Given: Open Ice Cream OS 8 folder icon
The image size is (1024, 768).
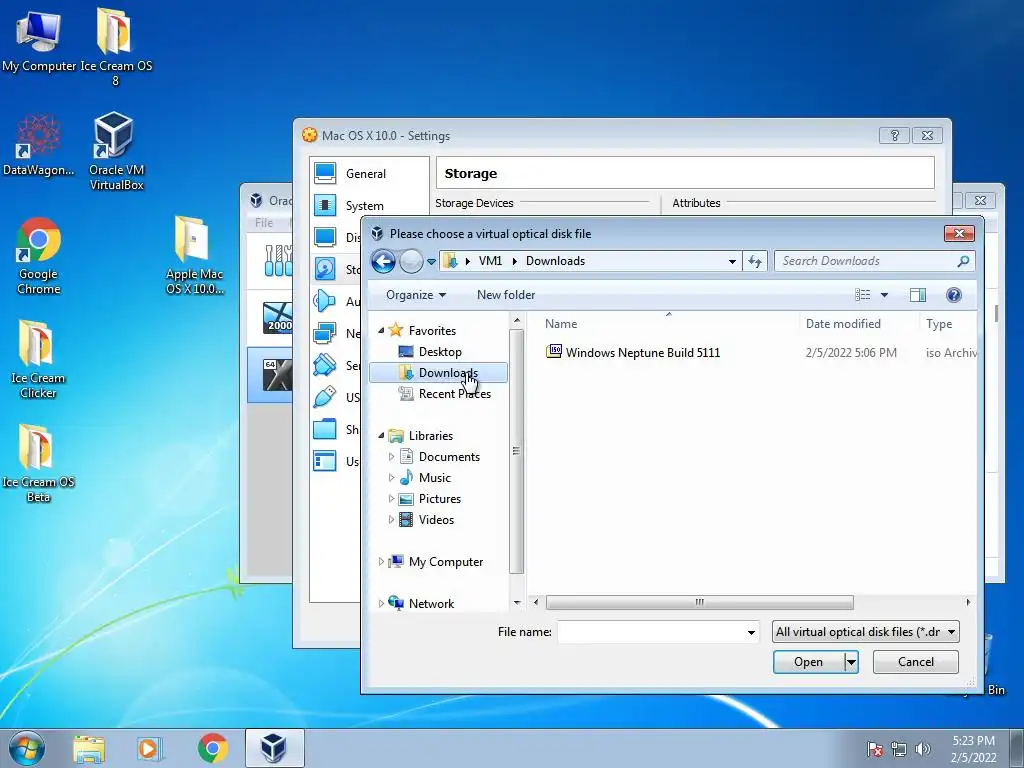Looking at the screenshot, I should 116,46.
